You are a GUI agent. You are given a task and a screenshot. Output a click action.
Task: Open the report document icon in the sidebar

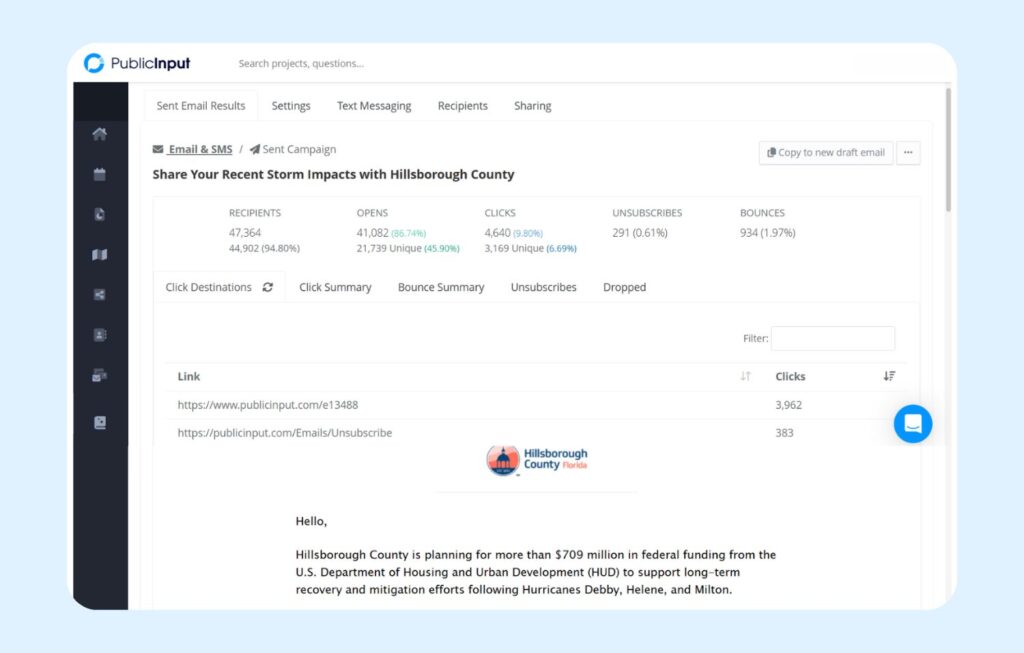99,215
